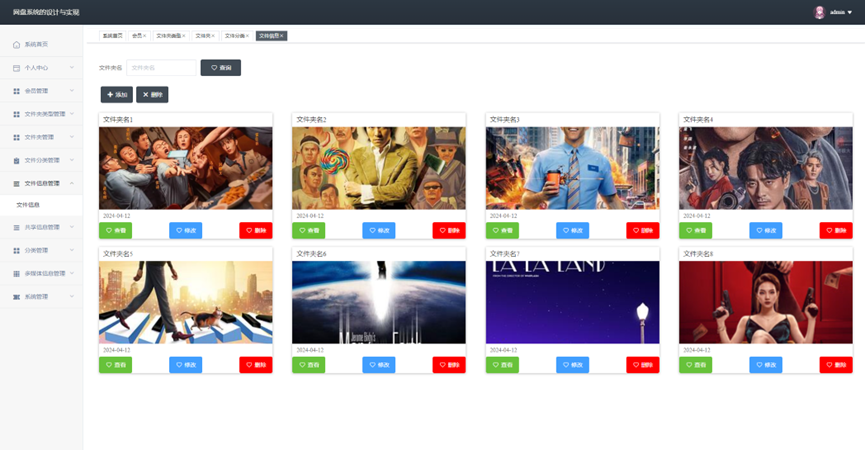Click blue 修改 button under 文件夹名2

point(379,231)
